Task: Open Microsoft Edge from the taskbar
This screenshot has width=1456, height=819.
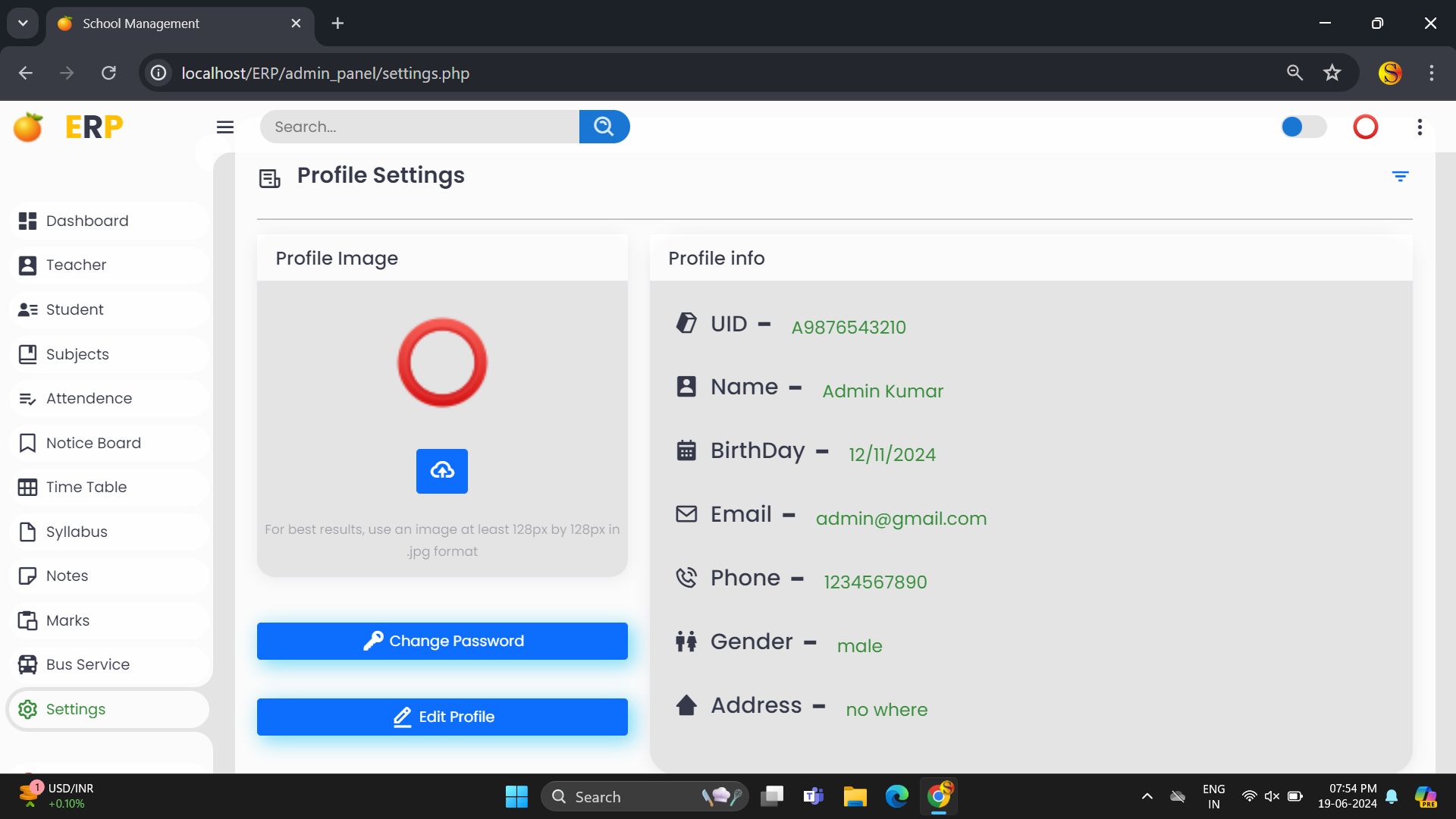Action: pyautogui.click(x=896, y=796)
